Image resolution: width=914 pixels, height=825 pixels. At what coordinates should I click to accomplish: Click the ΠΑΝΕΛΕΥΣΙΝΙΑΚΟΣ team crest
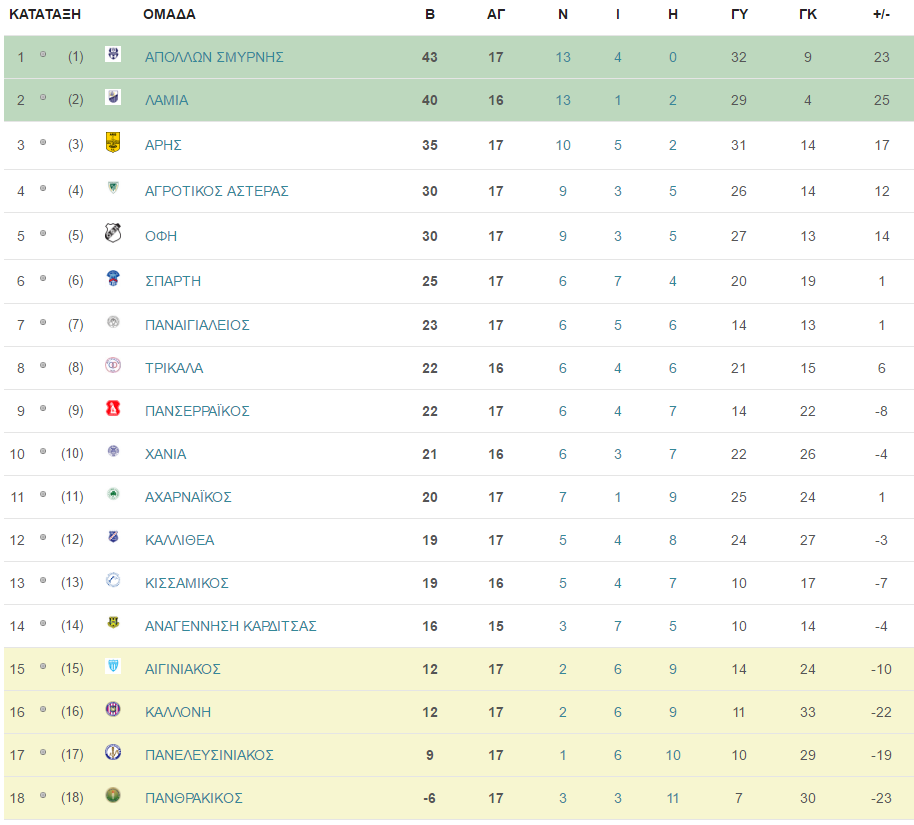point(113,752)
